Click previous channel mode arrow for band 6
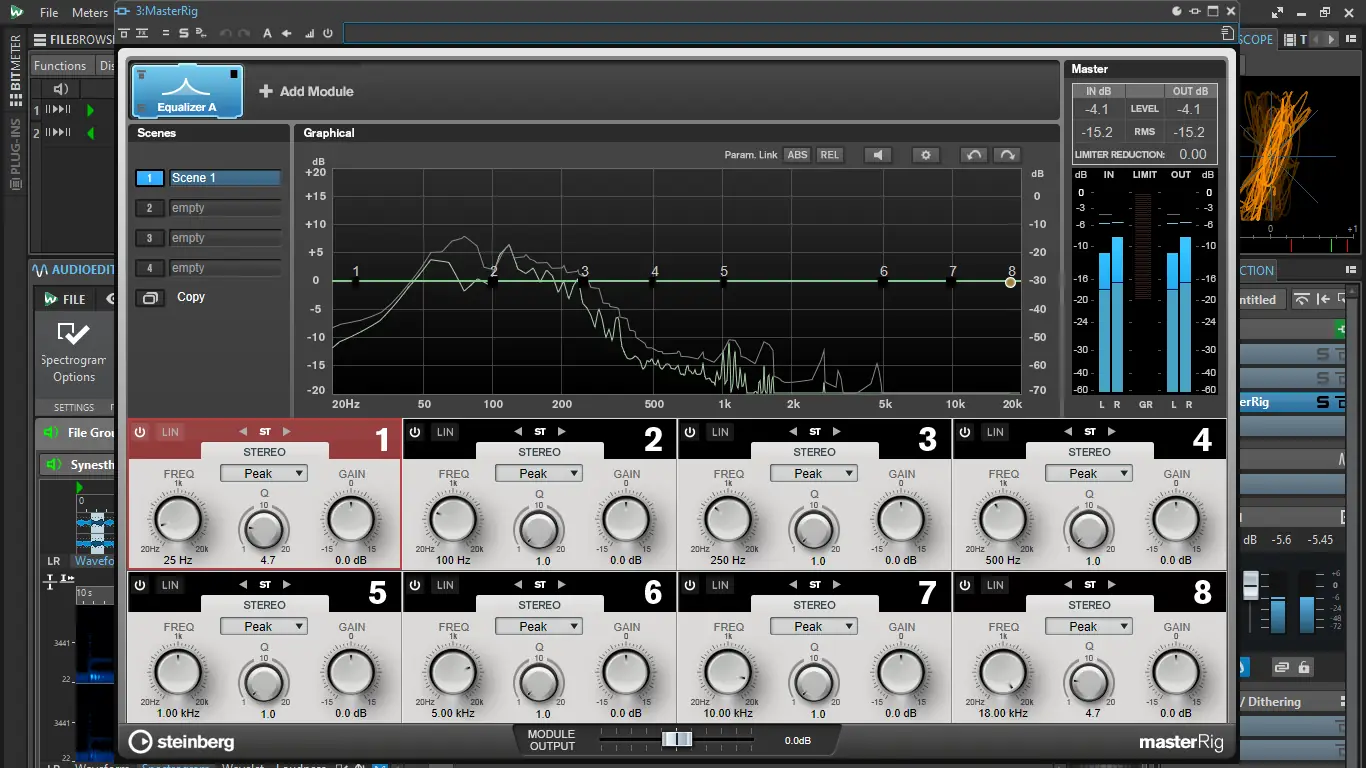 click(x=518, y=585)
